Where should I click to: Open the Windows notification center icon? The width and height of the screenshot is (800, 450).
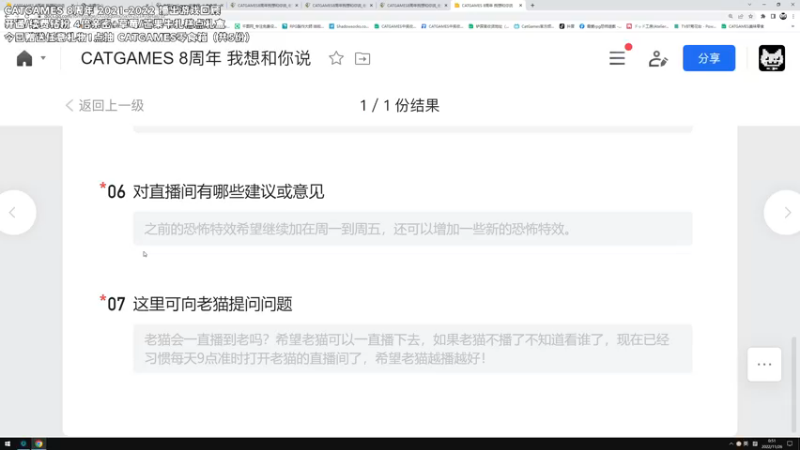pos(790,444)
